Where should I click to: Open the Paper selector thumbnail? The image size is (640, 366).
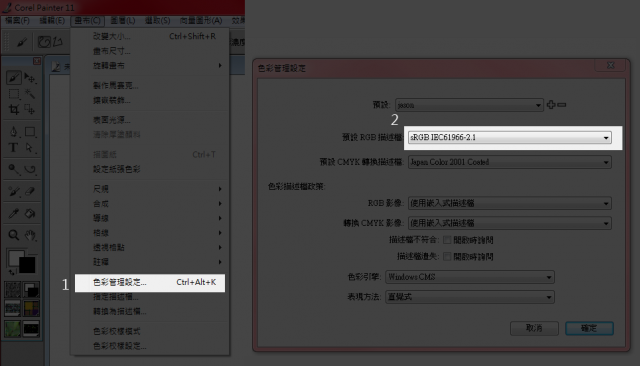coord(13,289)
